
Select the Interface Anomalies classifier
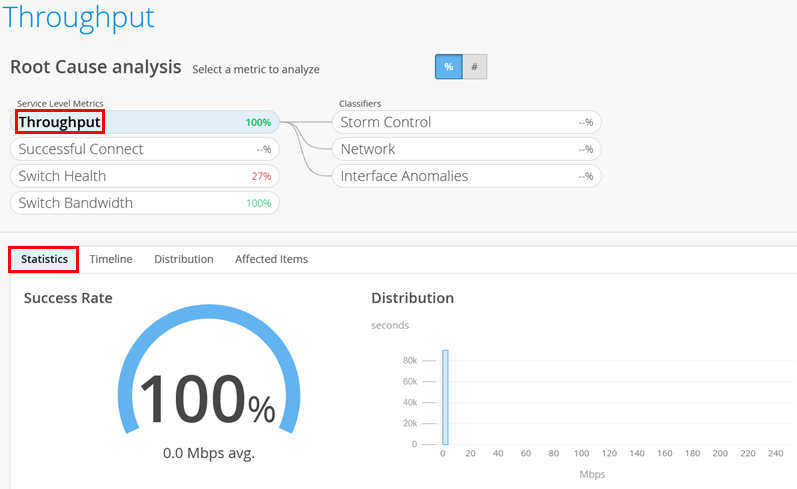[x=465, y=176]
